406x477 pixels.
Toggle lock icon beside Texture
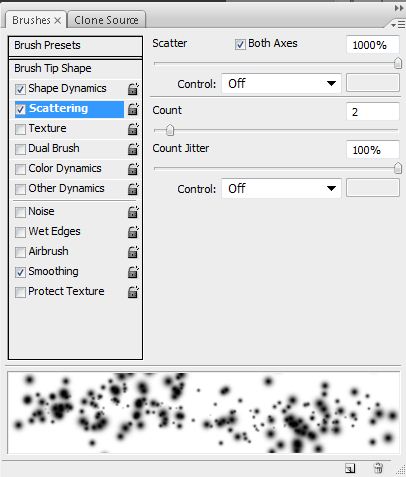pyautogui.click(x=133, y=129)
